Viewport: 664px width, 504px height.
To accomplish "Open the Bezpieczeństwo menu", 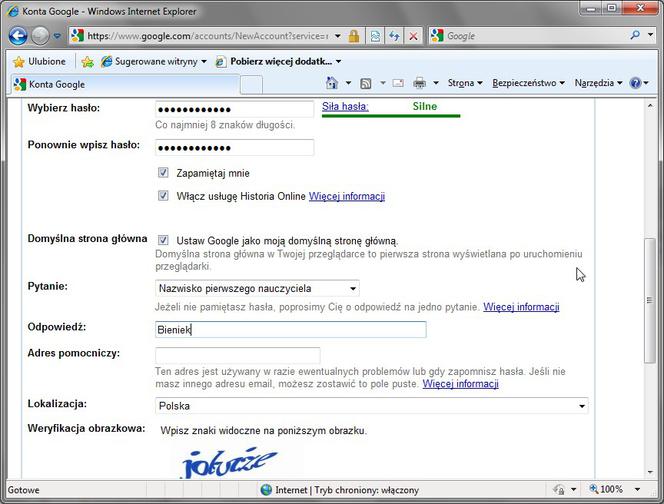I will [528, 83].
